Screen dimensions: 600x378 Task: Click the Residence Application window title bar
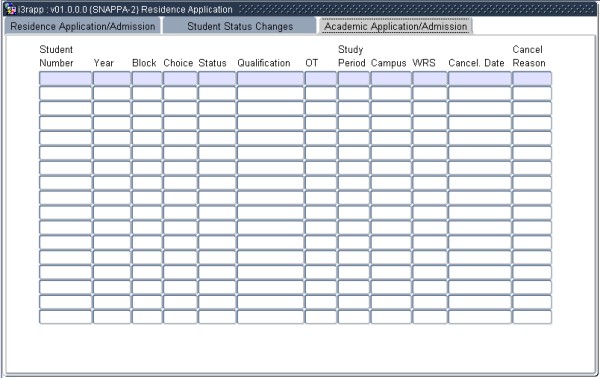pyautogui.click(x=300, y=9)
